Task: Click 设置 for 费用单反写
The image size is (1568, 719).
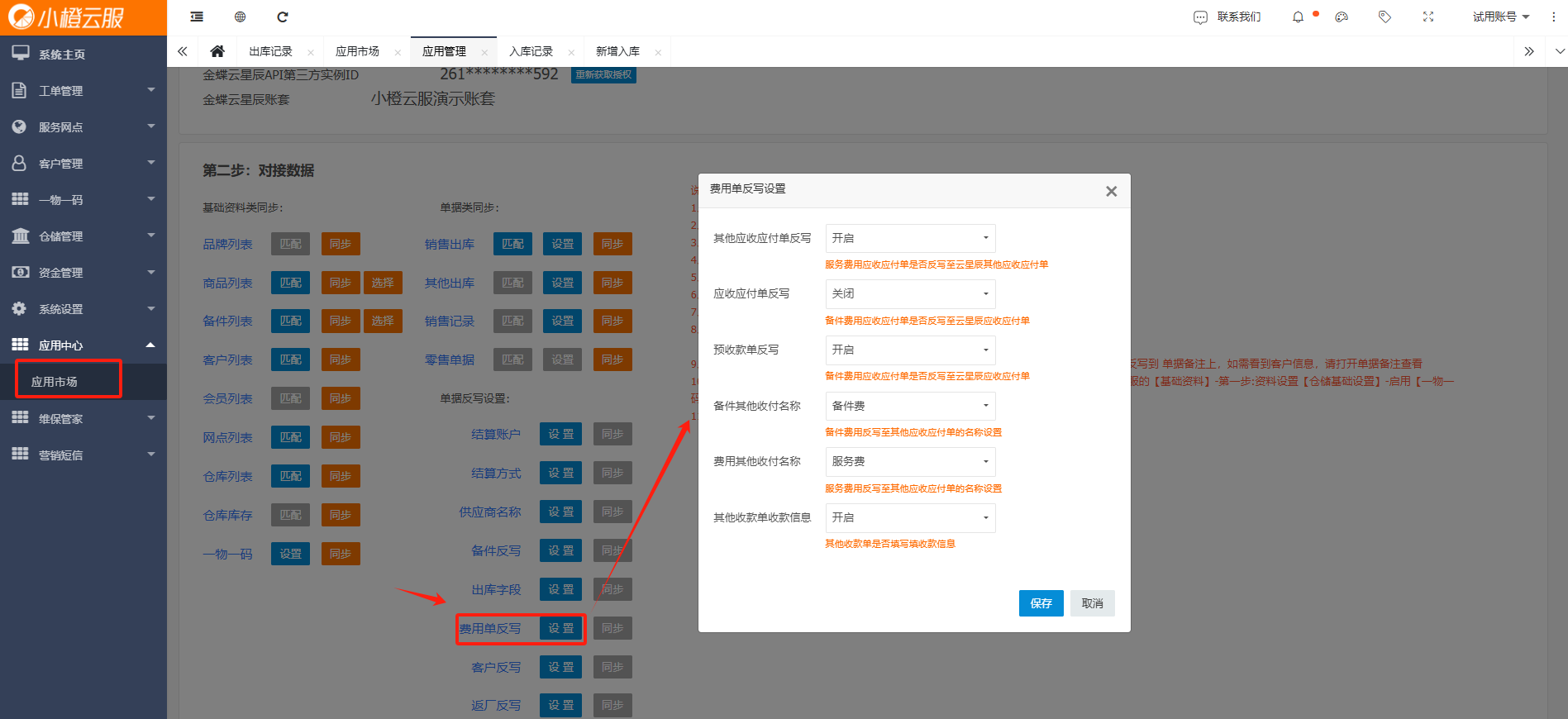Action: pyautogui.click(x=560, y=628)
